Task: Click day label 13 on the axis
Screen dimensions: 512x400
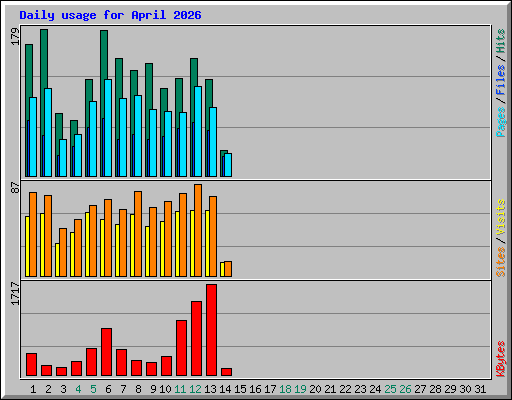Action: pyautogui.click(x=210, y=389)
